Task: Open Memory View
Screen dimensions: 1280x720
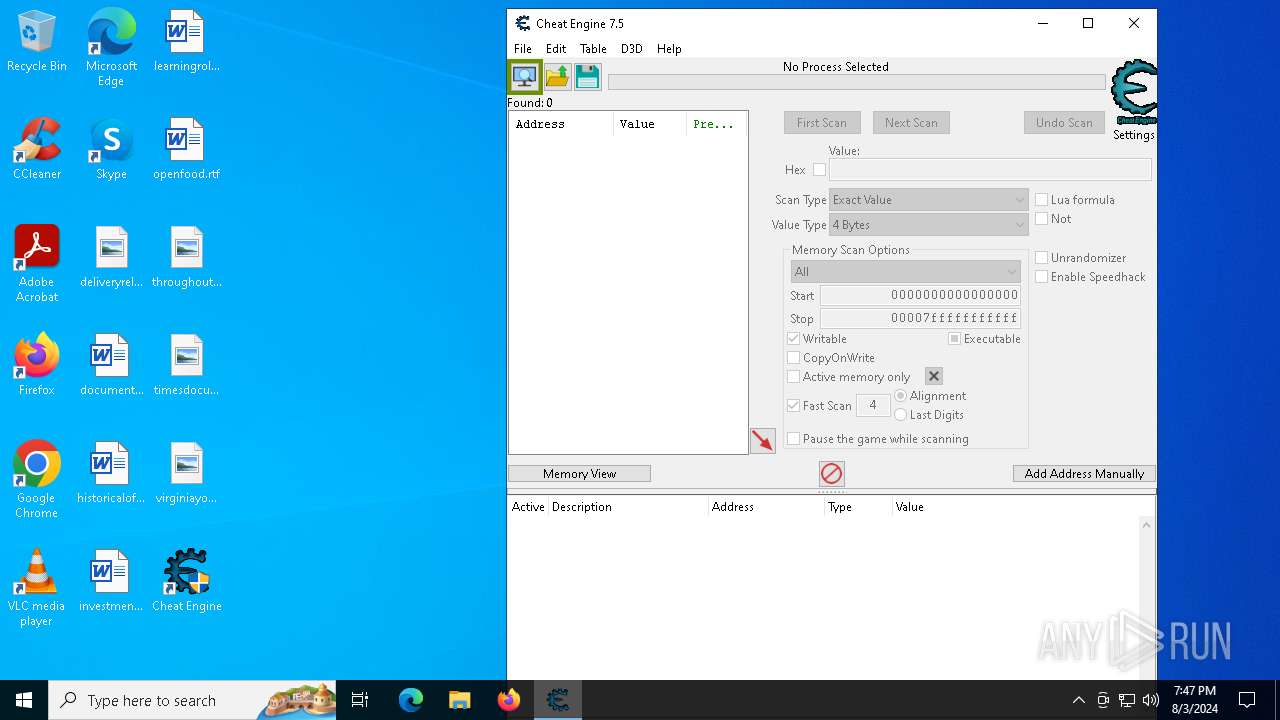Action: [579, 474]
